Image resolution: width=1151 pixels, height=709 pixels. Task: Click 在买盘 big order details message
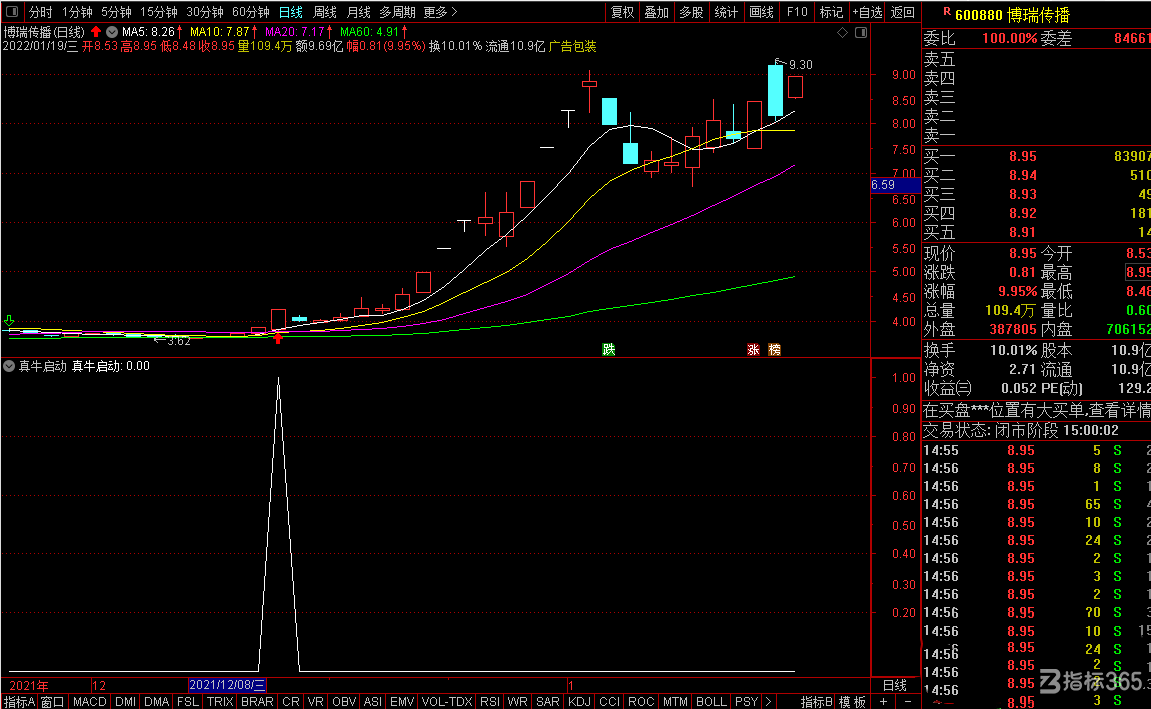click(1036, 410)
